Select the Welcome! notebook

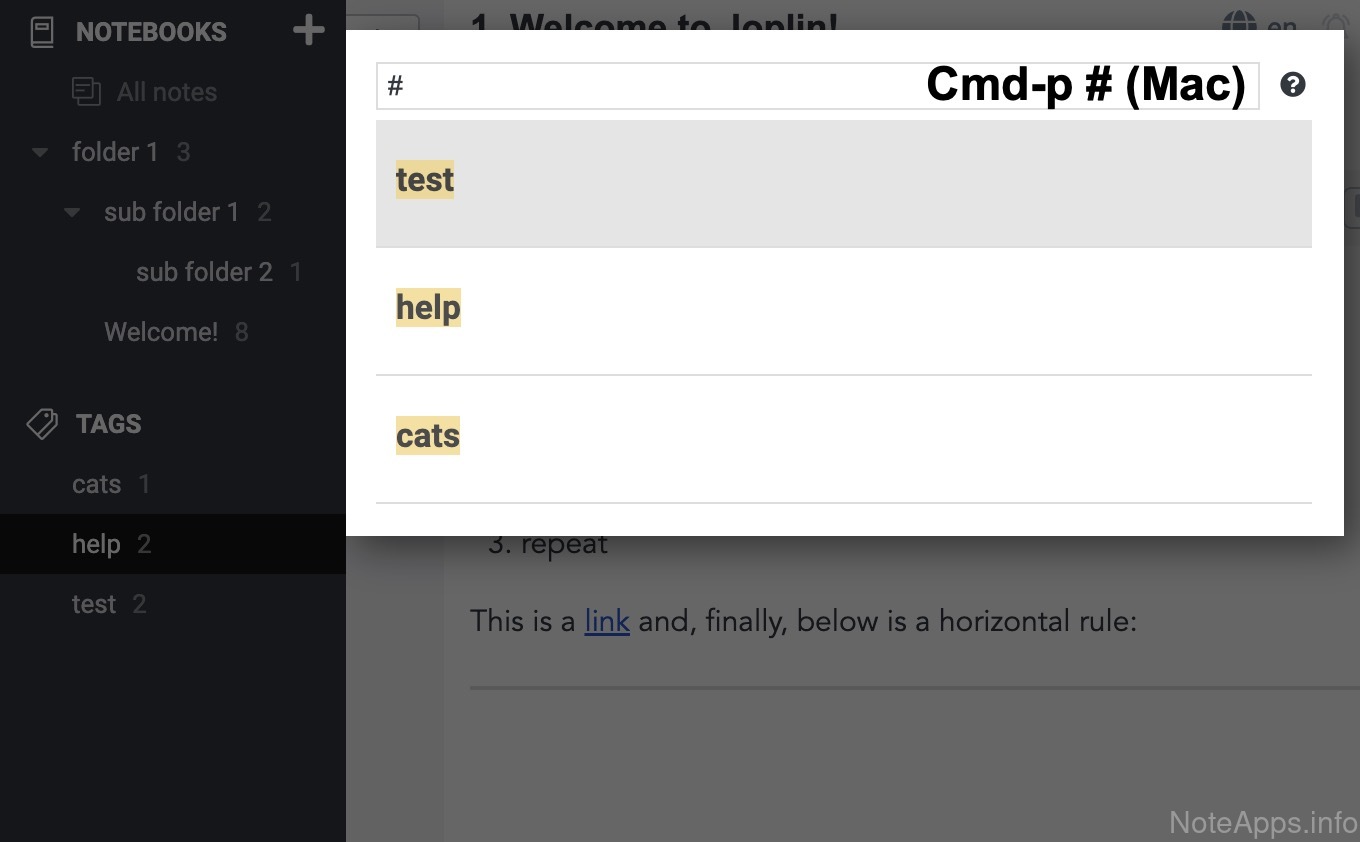[x=161, y=332]
